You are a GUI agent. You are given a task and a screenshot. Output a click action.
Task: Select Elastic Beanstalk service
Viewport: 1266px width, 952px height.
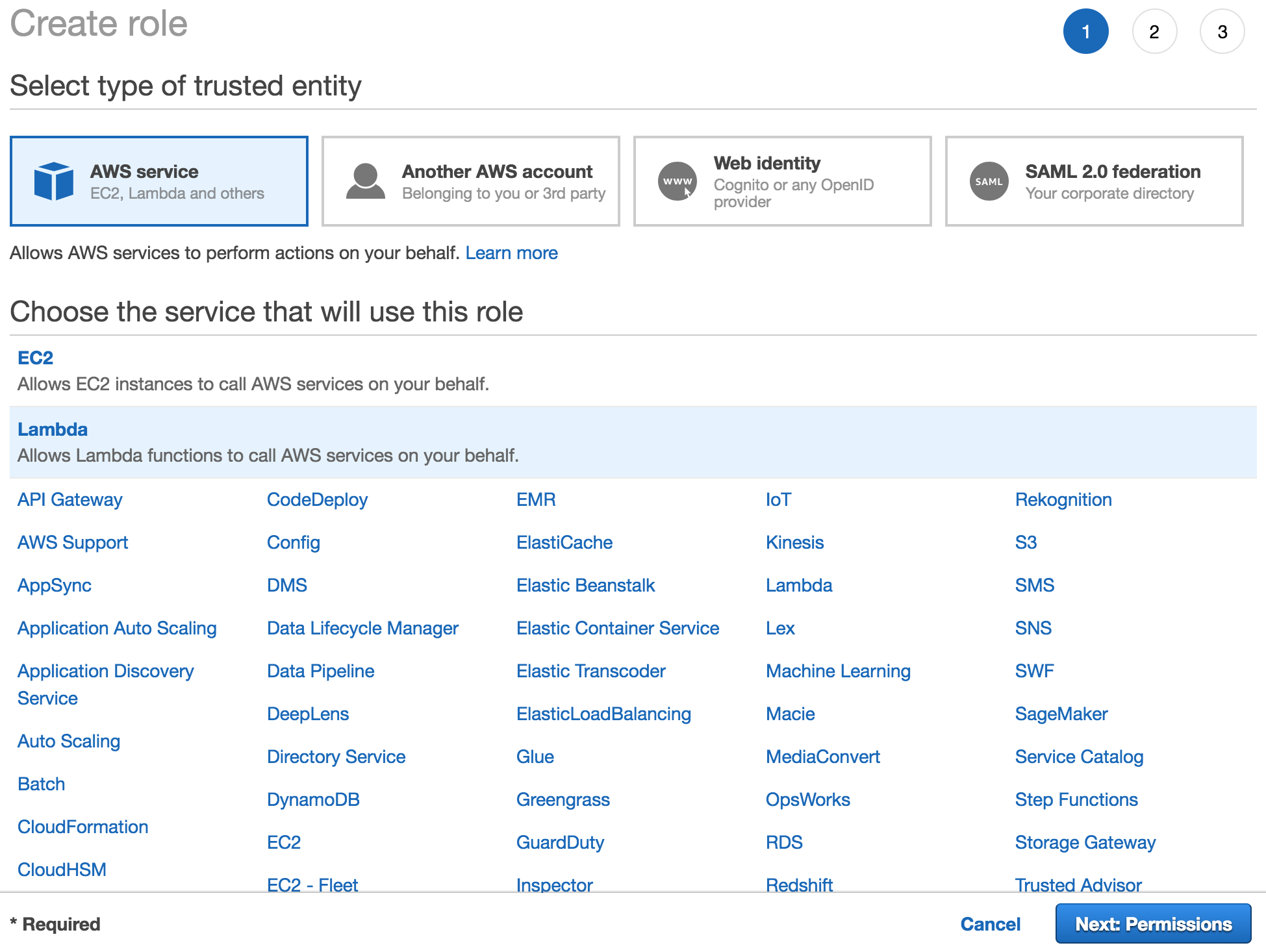[x=585, y=585]
